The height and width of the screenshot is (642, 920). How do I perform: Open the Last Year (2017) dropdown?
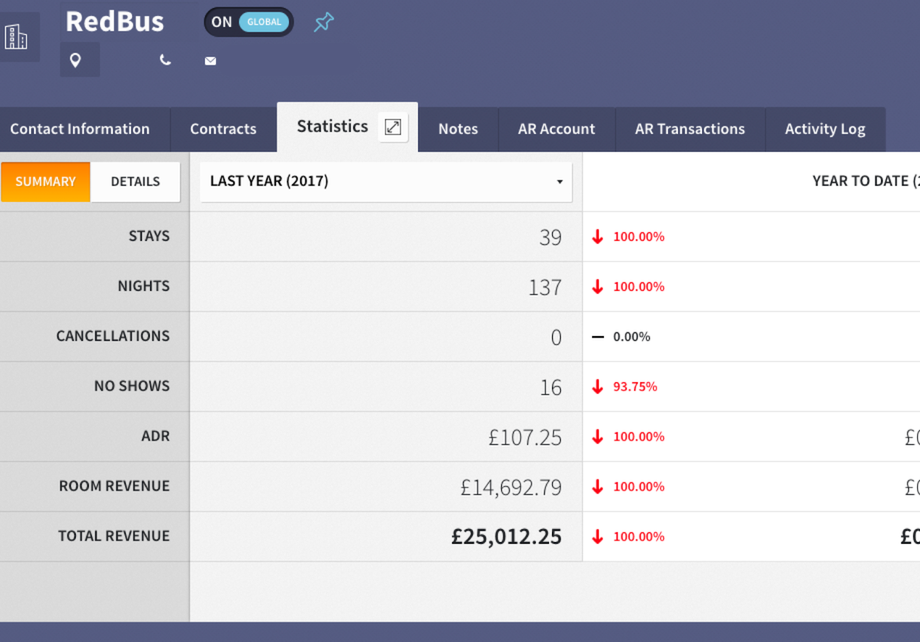[386, 181]
